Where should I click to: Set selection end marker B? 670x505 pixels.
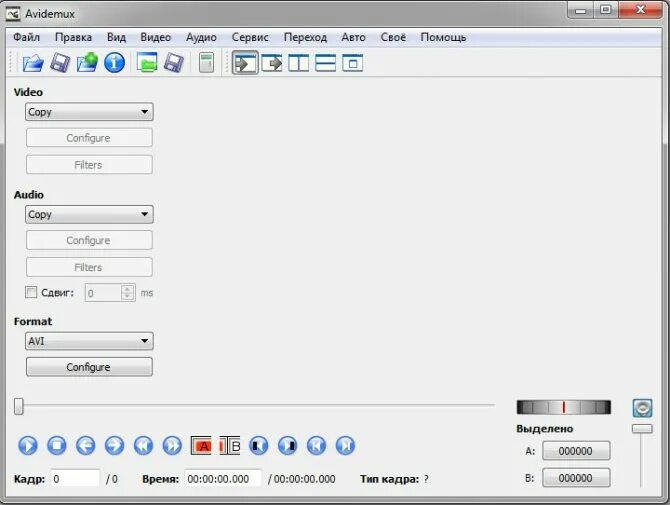click(x=230, y=446)
